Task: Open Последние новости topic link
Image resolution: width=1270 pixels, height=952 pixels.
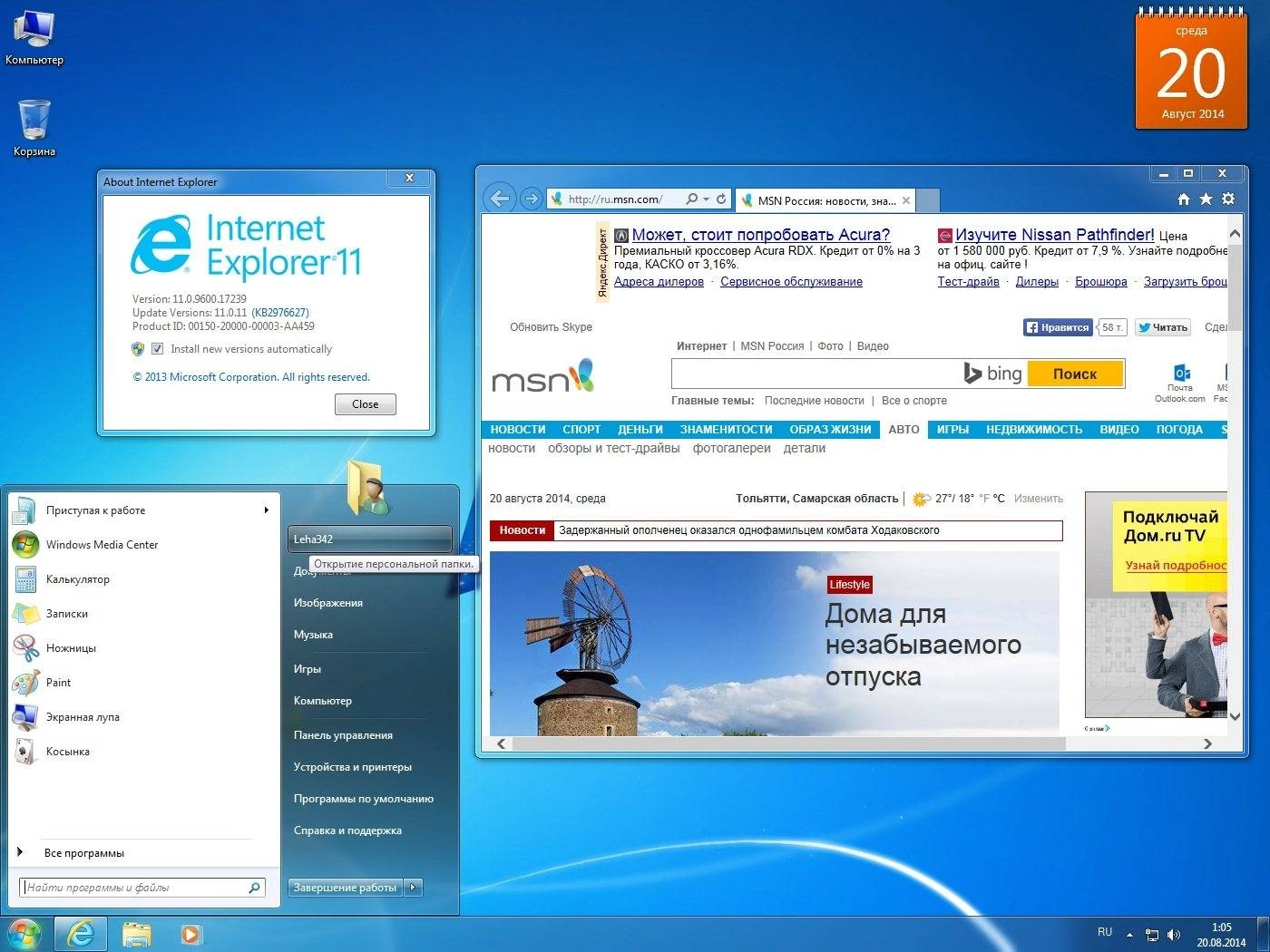Action: pos(814,401)
